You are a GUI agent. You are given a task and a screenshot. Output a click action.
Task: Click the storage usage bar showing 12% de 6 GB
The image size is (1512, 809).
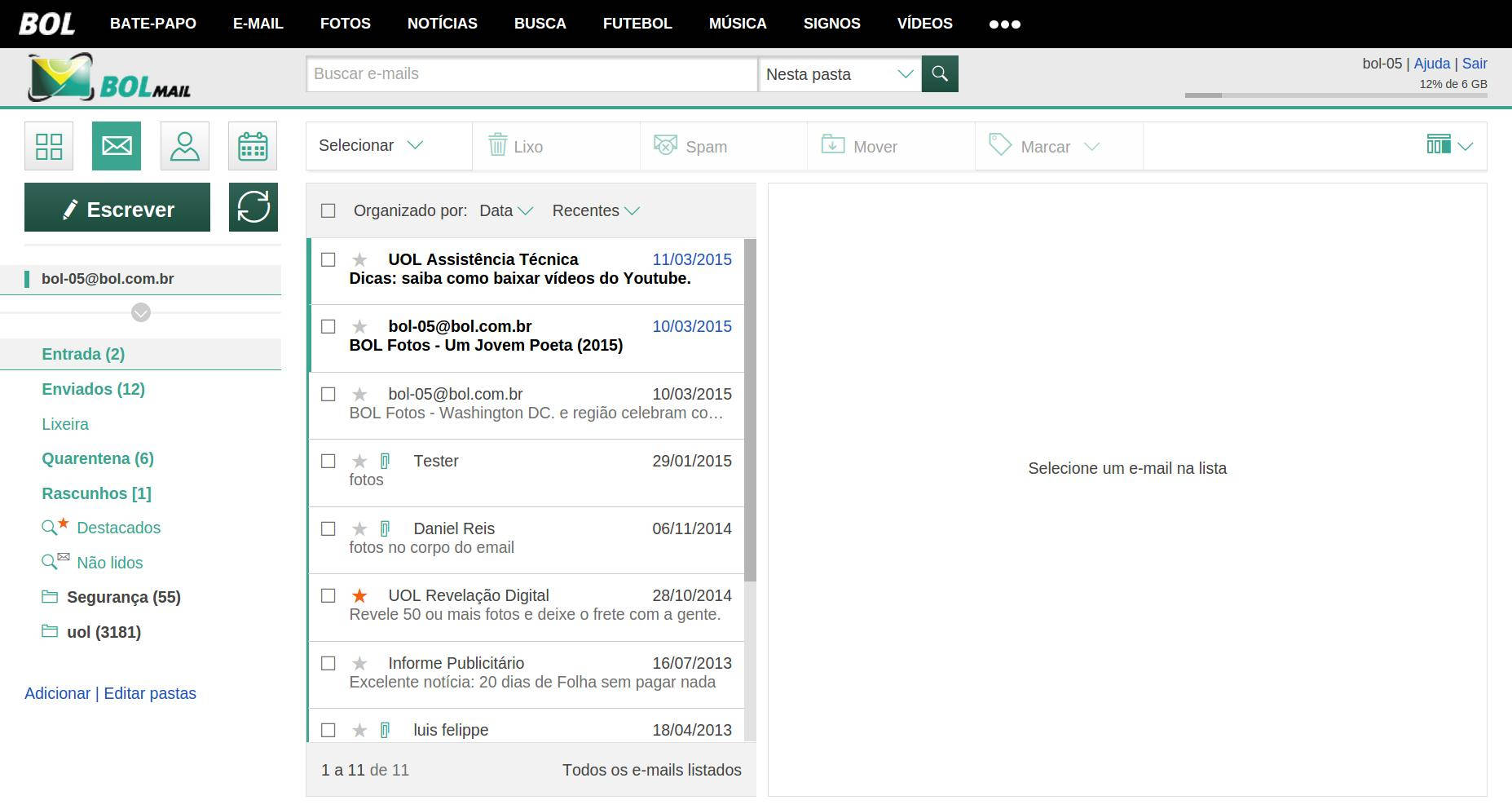[1336, 95]
